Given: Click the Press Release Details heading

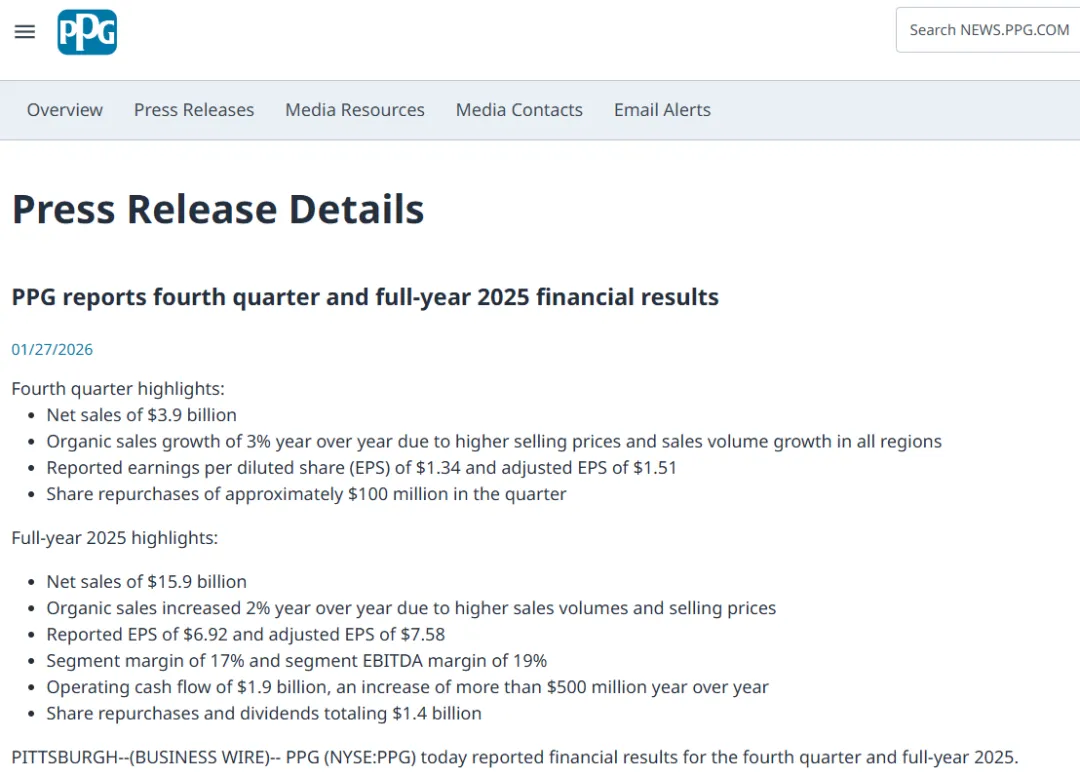Looking at the screenshot, I should click(x=218, y=210).
